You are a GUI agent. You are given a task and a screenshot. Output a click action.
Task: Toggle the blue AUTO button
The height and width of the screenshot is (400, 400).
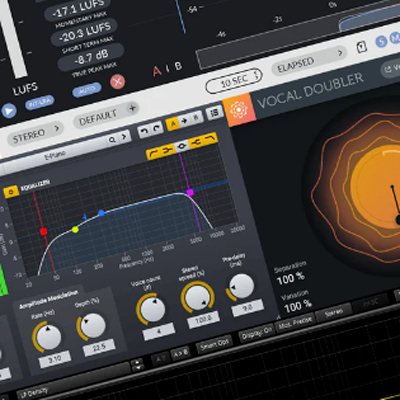pyautogui.click(x=87, y=90)
